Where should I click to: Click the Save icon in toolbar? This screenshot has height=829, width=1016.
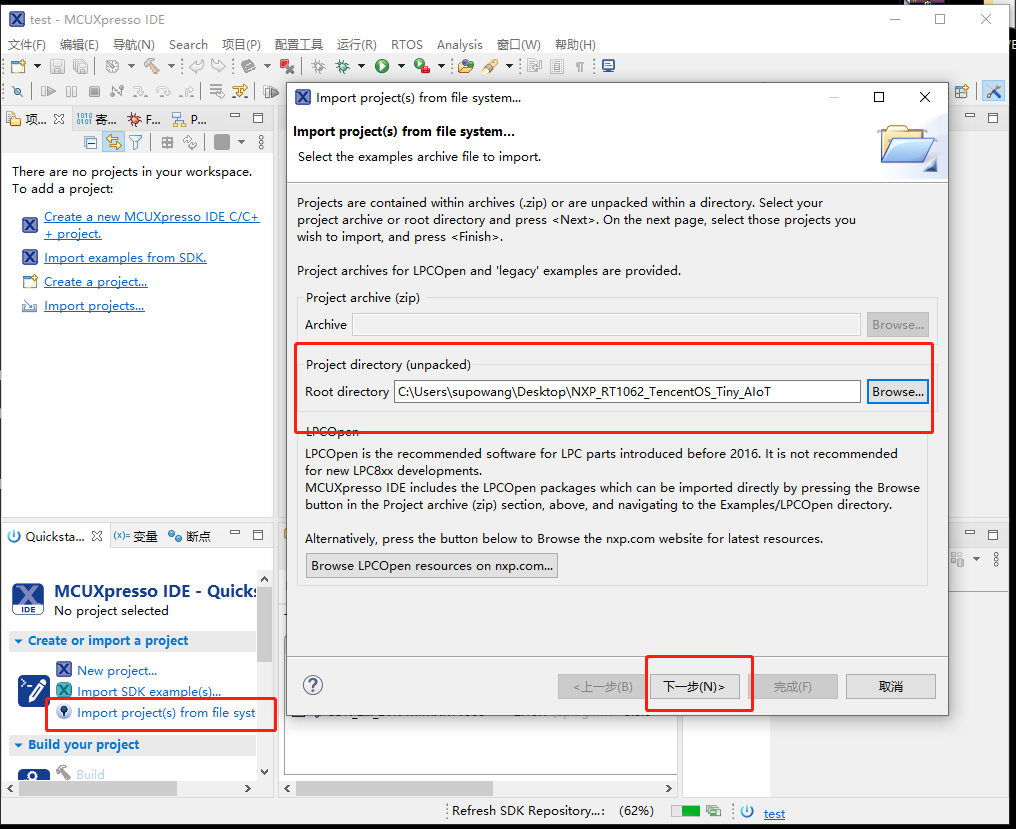(58, 66)
